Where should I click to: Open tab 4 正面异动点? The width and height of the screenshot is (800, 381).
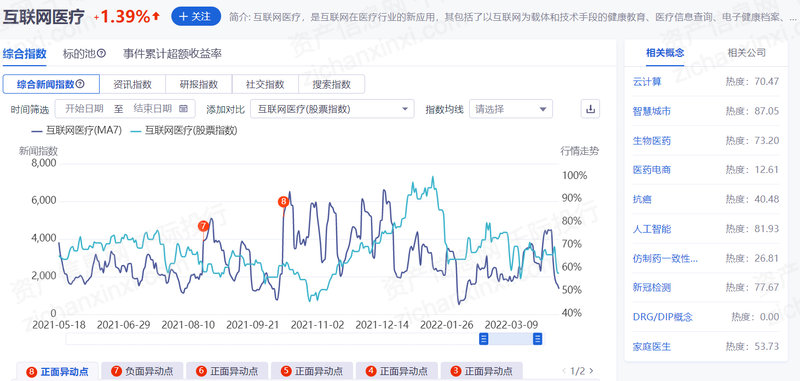396,371
